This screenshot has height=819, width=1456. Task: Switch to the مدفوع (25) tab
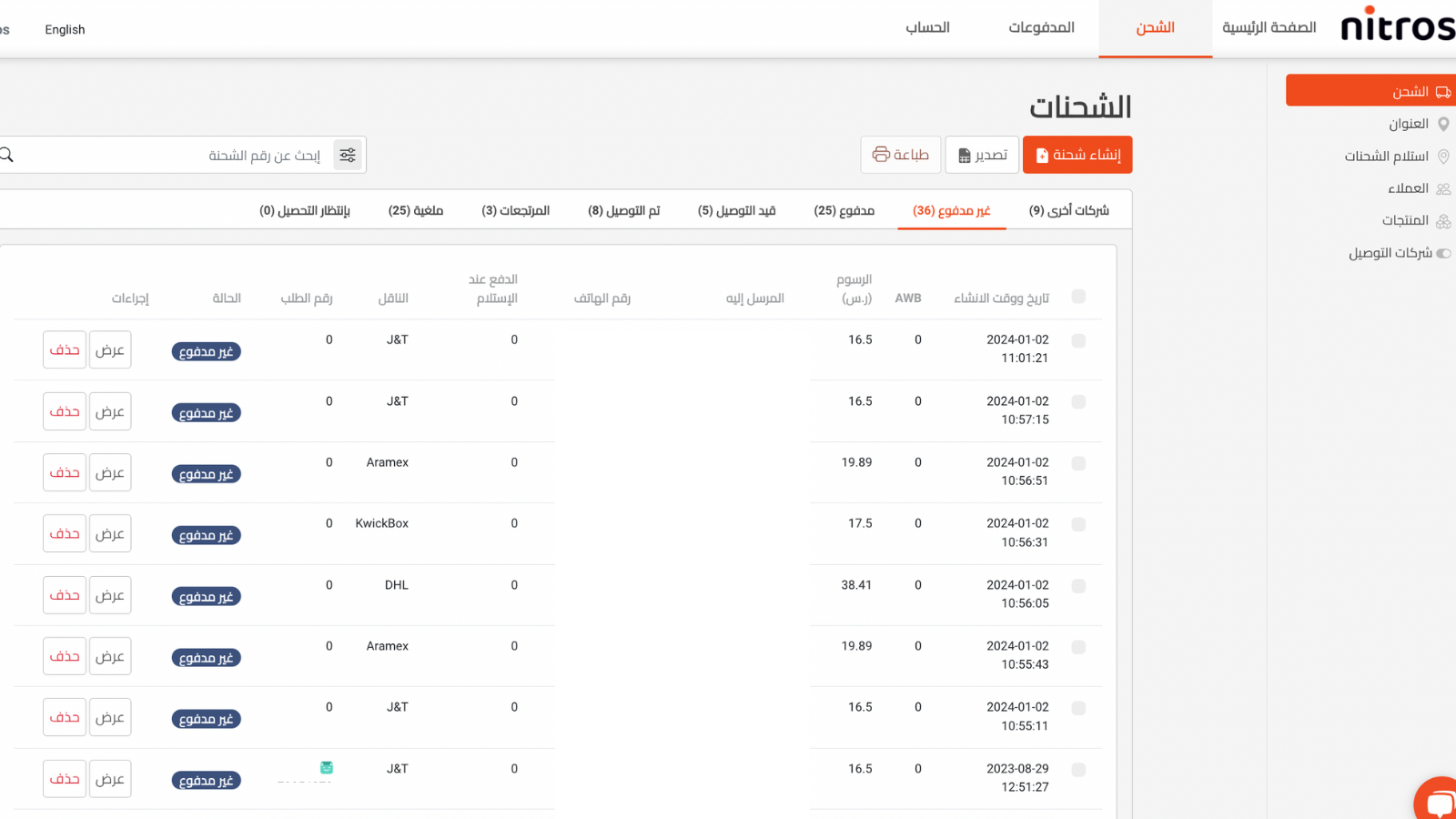click(x=843, y=209)
